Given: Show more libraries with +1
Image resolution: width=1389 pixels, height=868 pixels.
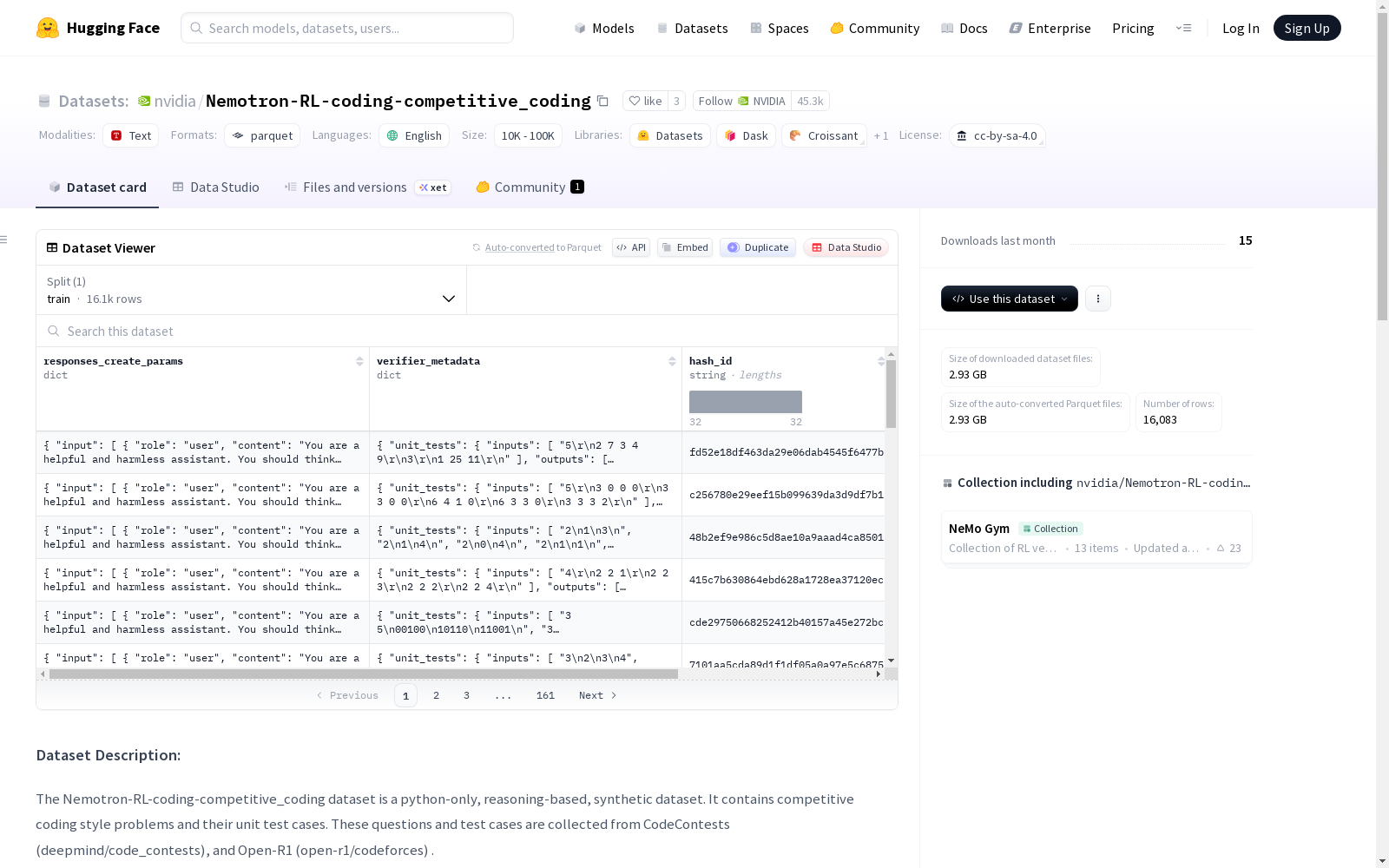Looking at the screenshot, I should 881,135.
